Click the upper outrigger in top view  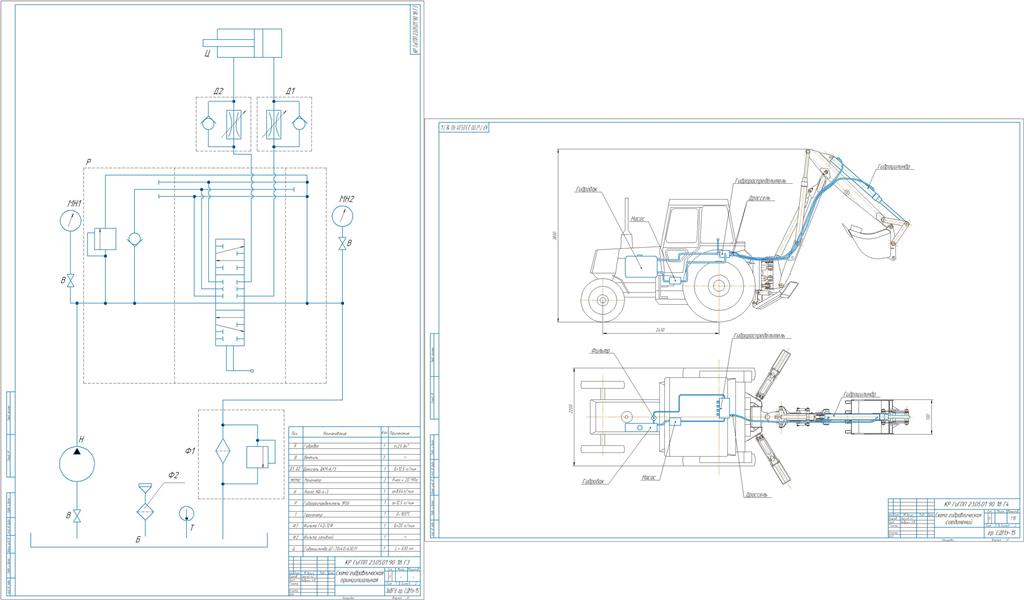tap(772, 374)
